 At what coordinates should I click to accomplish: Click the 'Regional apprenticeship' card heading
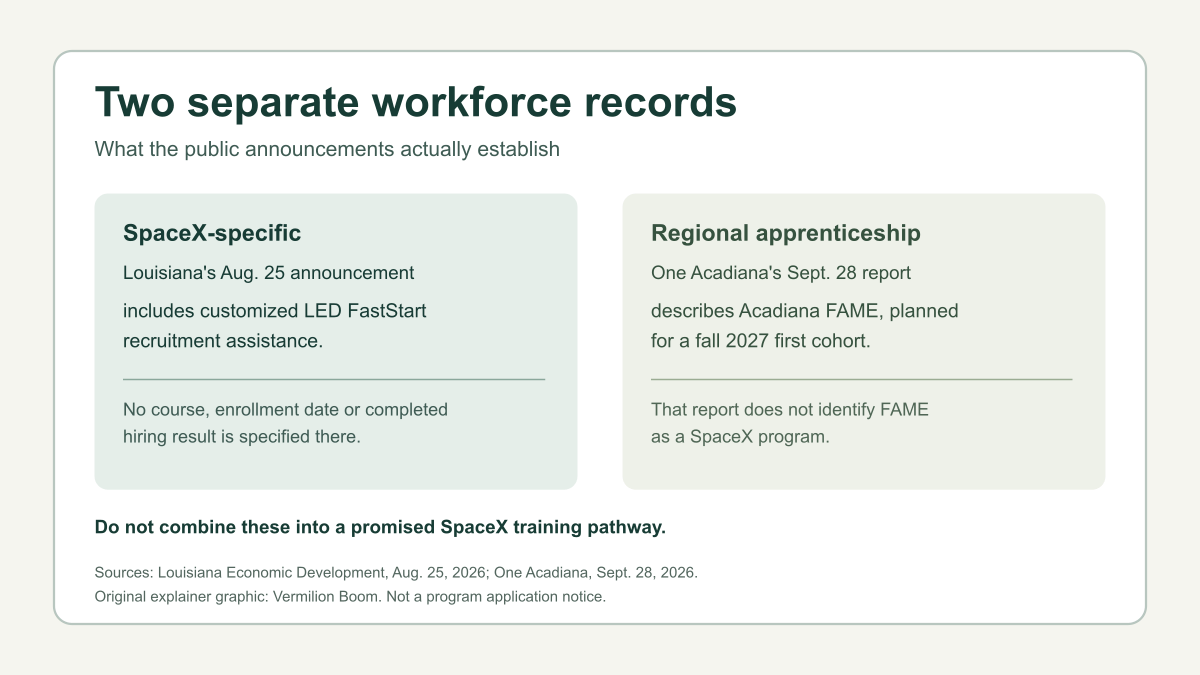tap(786, 233)
